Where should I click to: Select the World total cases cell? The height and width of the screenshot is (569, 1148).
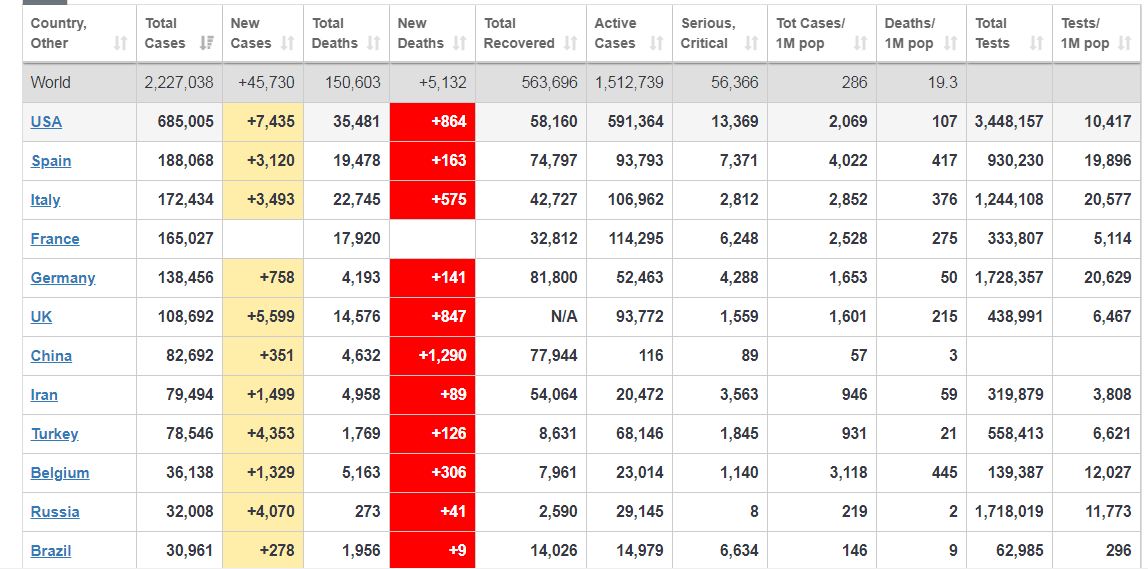(179, 83)
